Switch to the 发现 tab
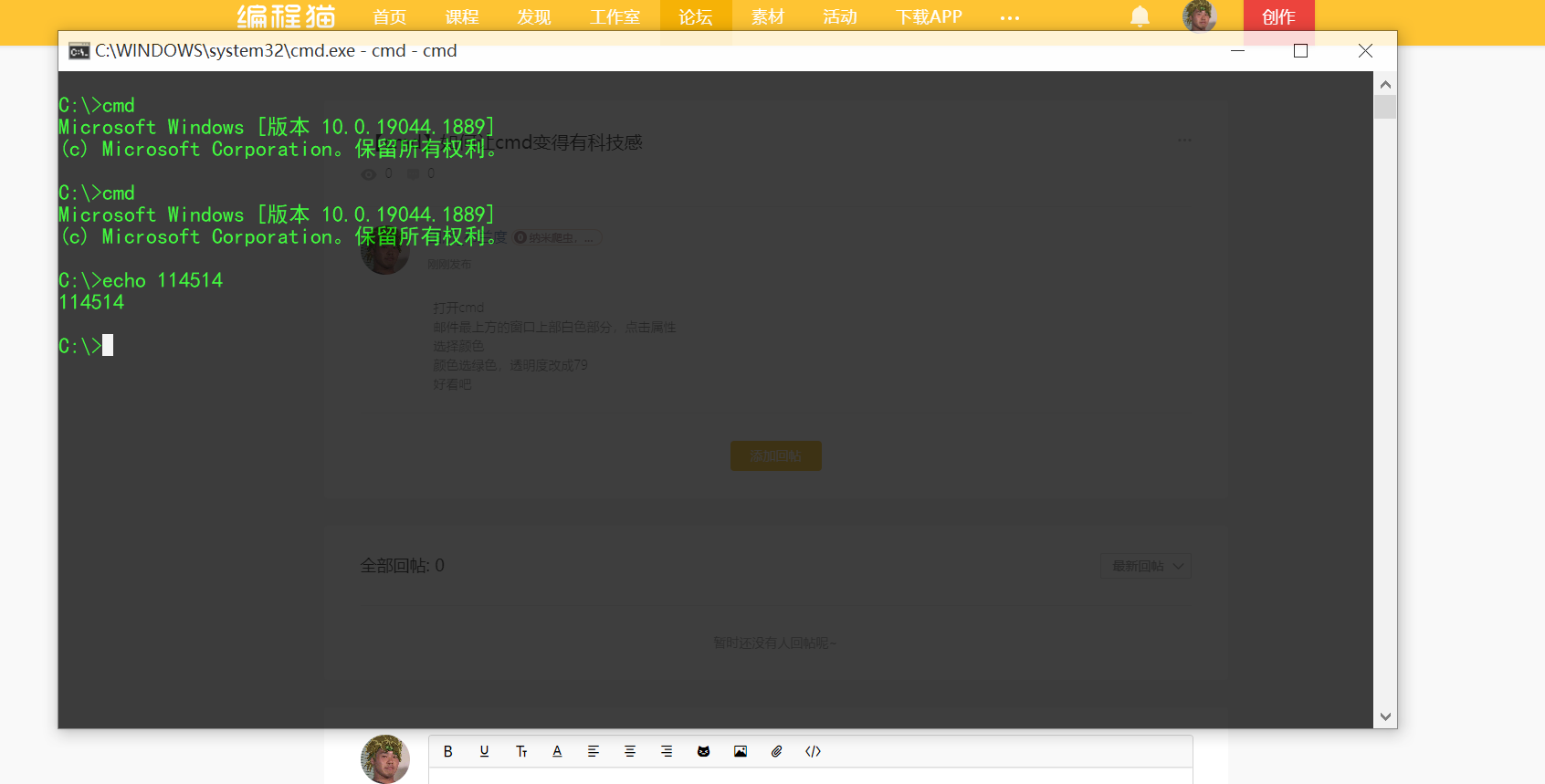 pyautogui.click(x=534, y=17)
